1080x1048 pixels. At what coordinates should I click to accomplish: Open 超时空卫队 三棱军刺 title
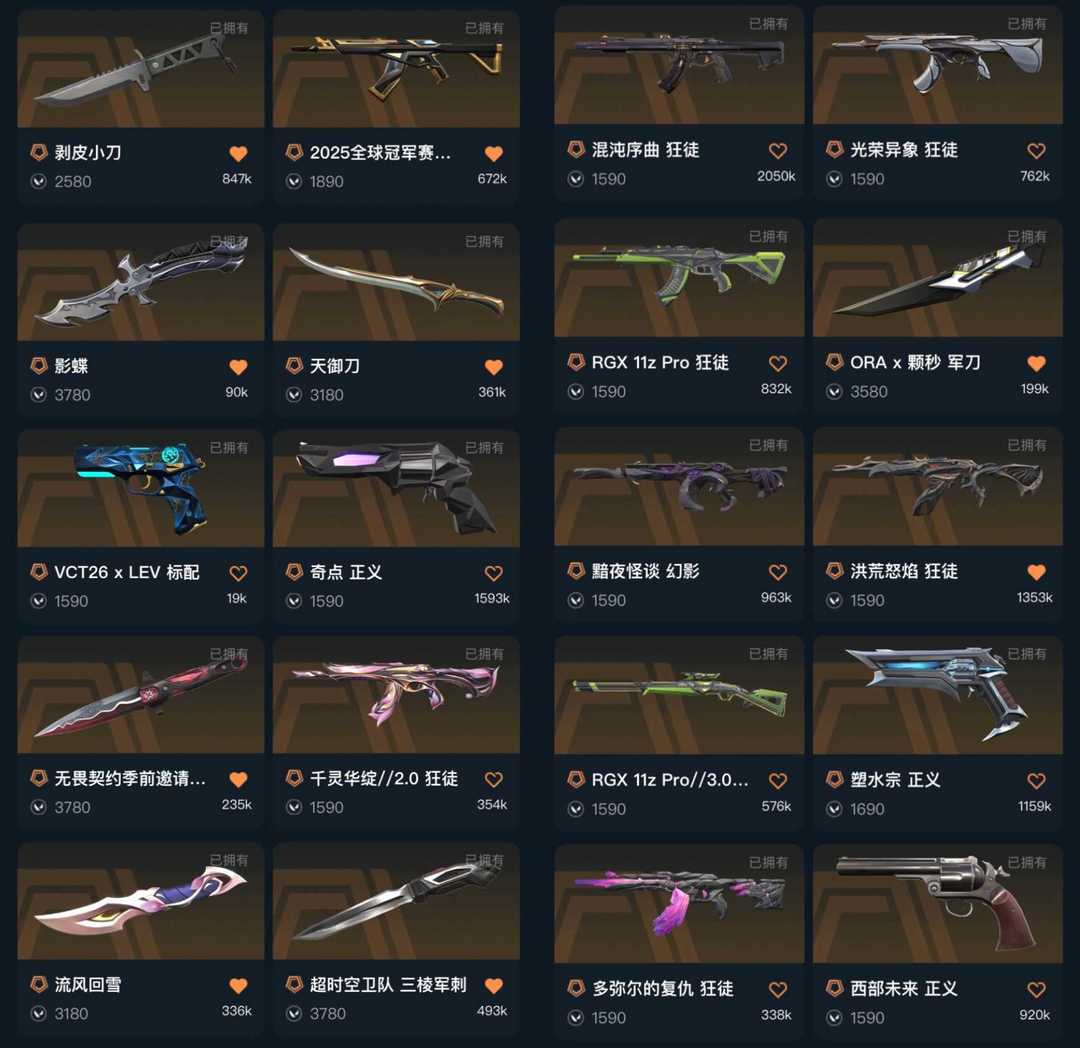click(x=388, y=985)
